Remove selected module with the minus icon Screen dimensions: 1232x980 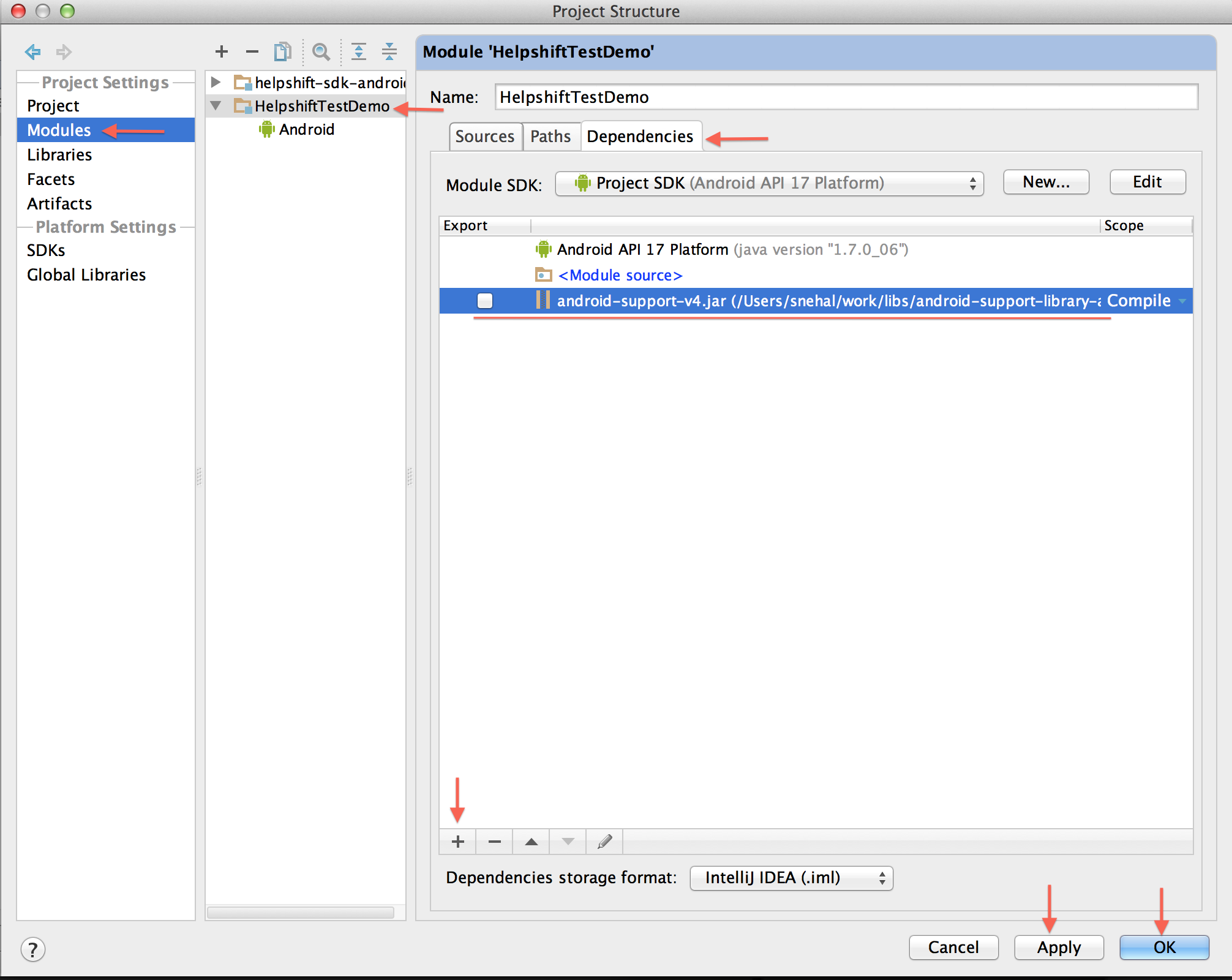252,51
